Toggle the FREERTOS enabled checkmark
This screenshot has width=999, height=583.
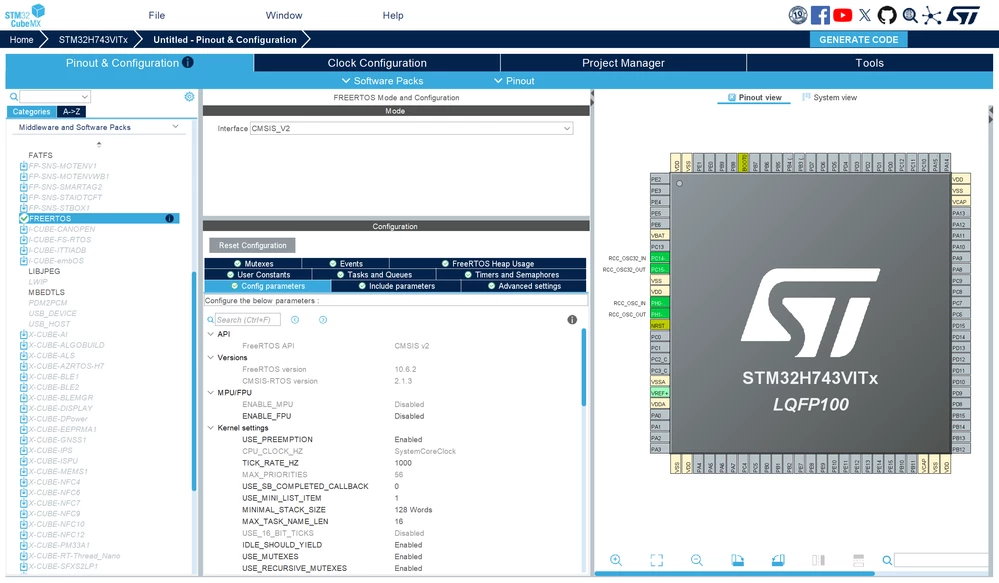click(24, 219)
